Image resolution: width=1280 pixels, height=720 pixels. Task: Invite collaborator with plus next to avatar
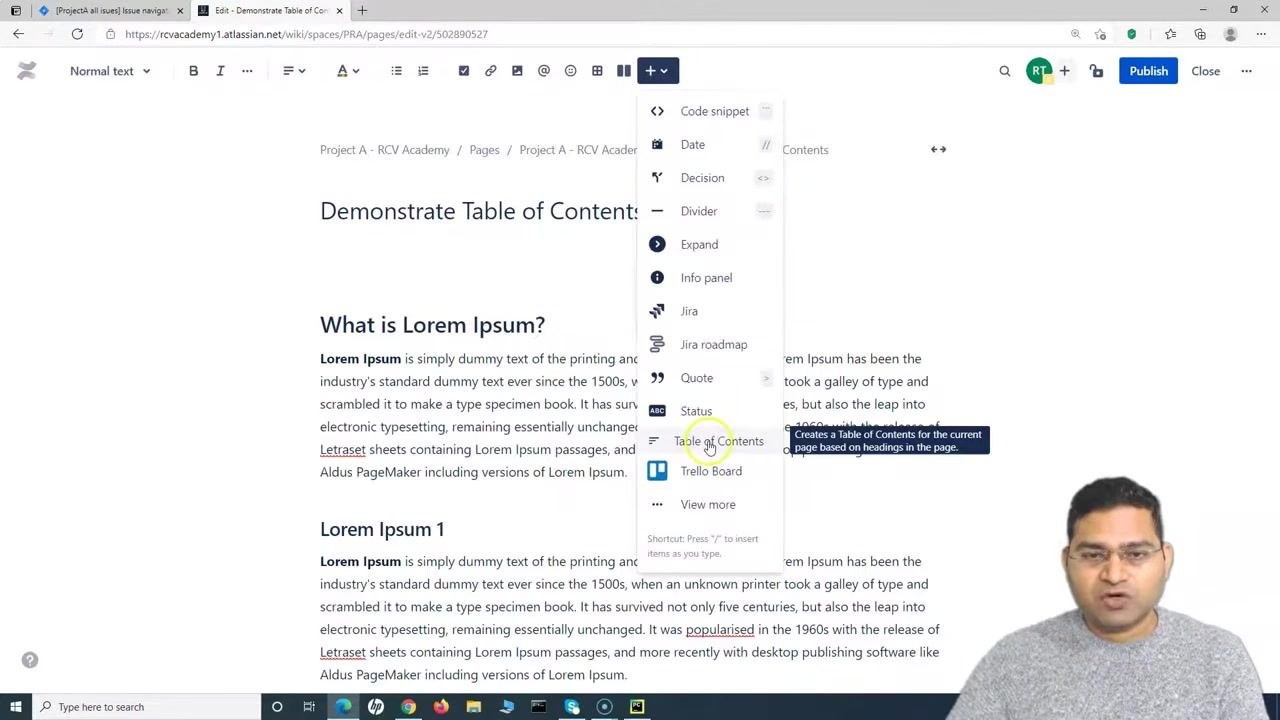(1065, 71)
